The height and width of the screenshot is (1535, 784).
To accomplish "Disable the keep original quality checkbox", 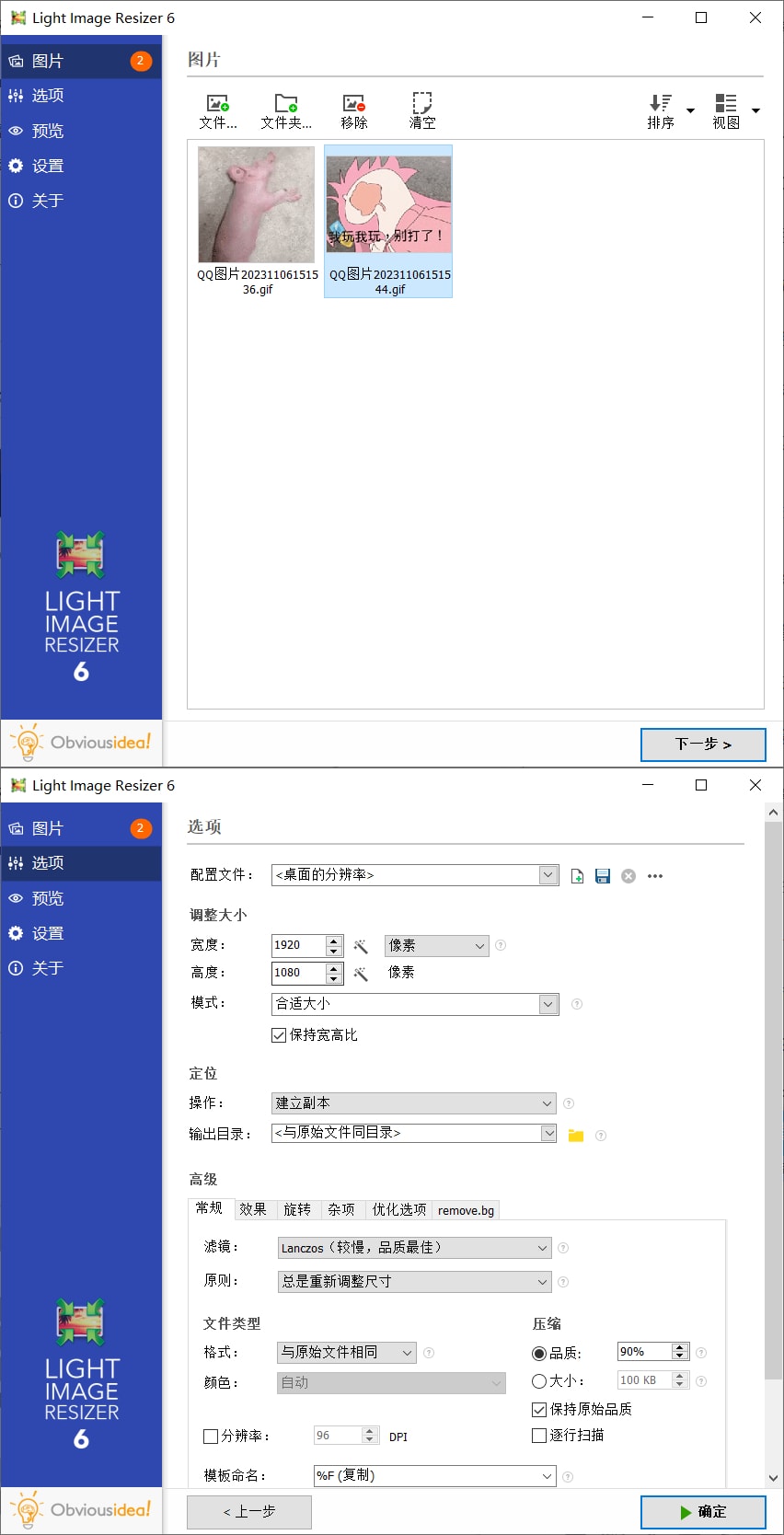I will 539,1410.
